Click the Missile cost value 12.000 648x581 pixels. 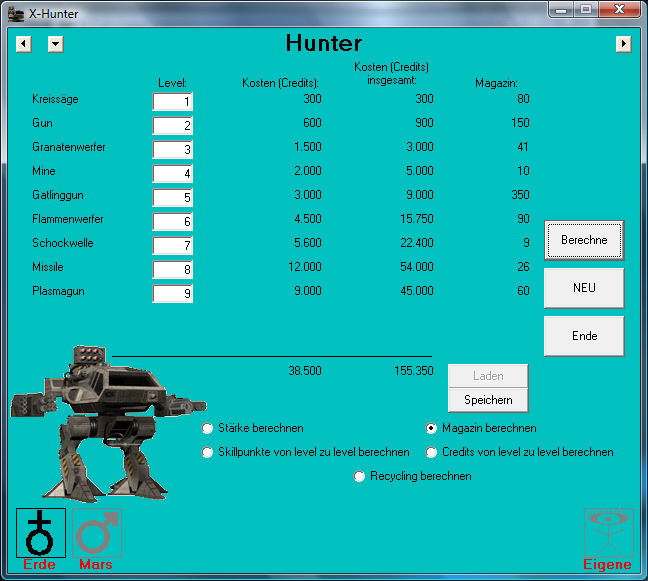point(305,267)
